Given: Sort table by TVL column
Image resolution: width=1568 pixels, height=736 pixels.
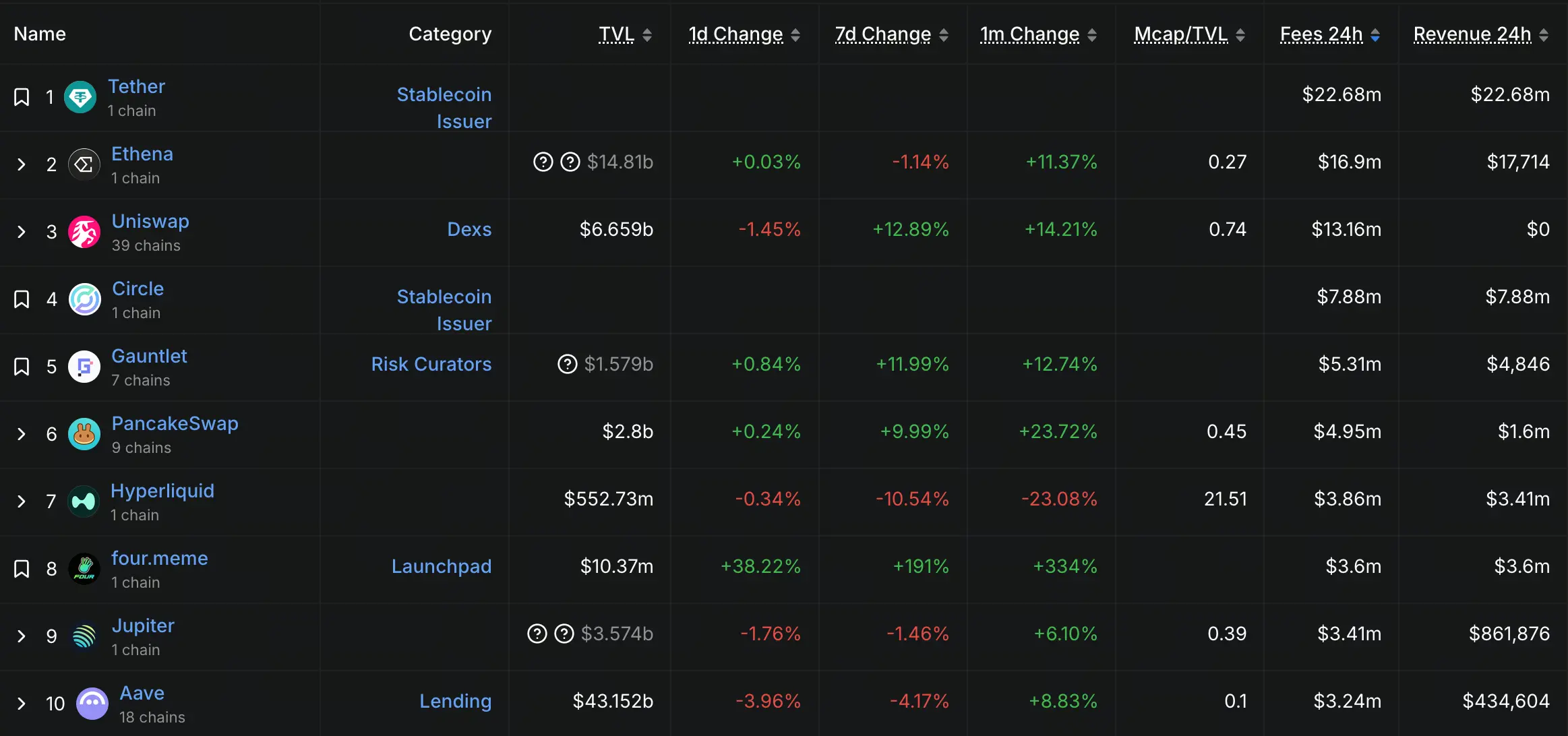Looking at the screenshot, I should [616, 34].
